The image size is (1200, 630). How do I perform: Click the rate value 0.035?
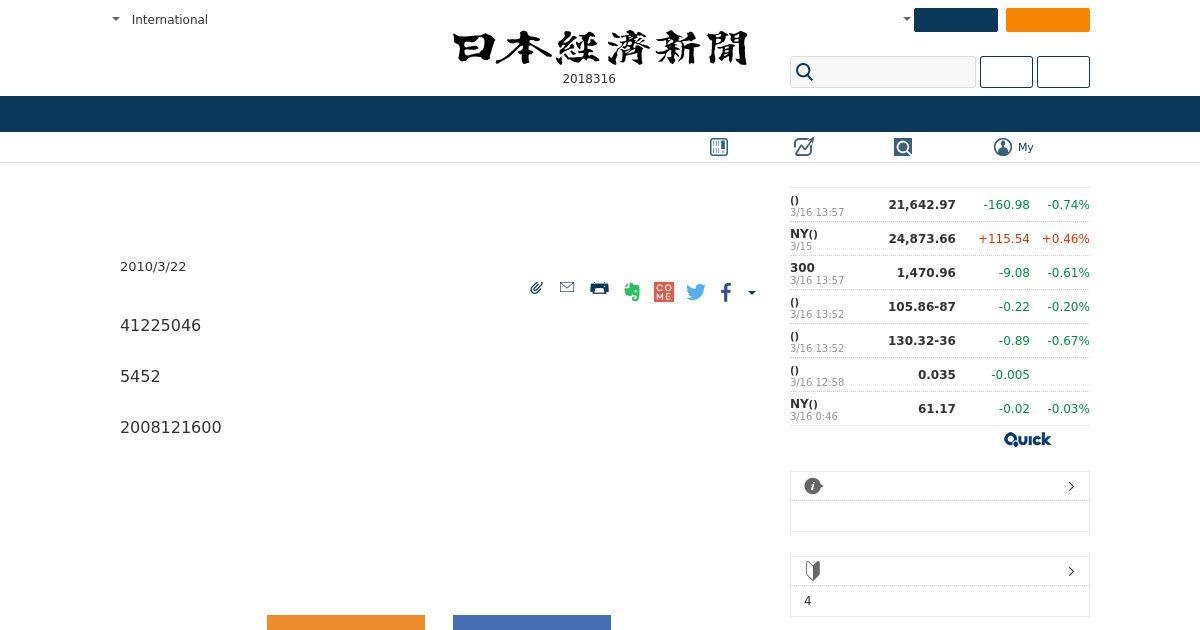937,374
